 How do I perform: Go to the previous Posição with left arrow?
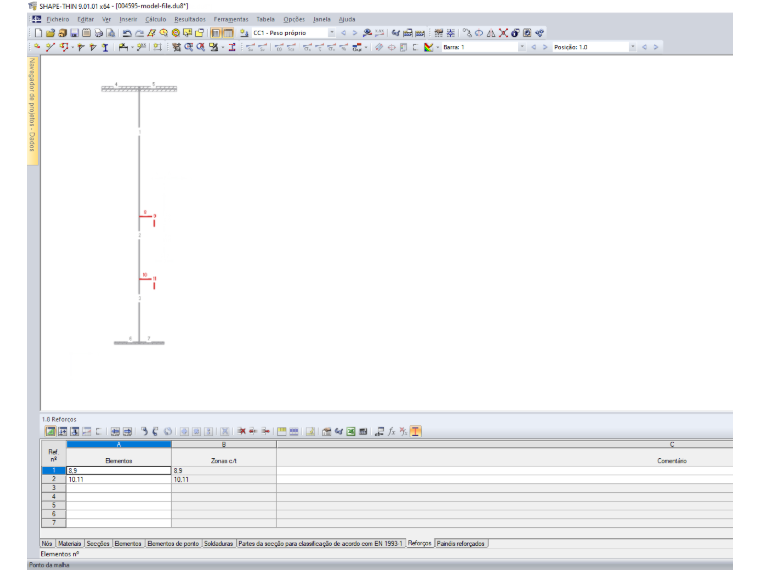click(x=645, y=47)
